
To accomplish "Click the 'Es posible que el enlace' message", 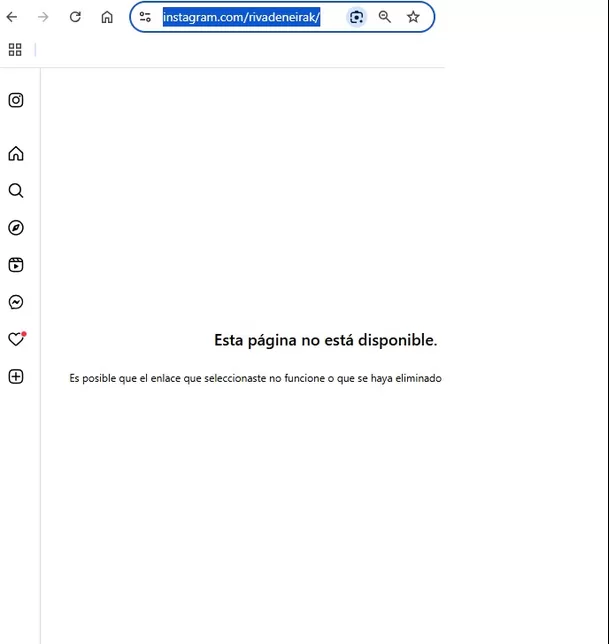I will (x=255, y=379).
